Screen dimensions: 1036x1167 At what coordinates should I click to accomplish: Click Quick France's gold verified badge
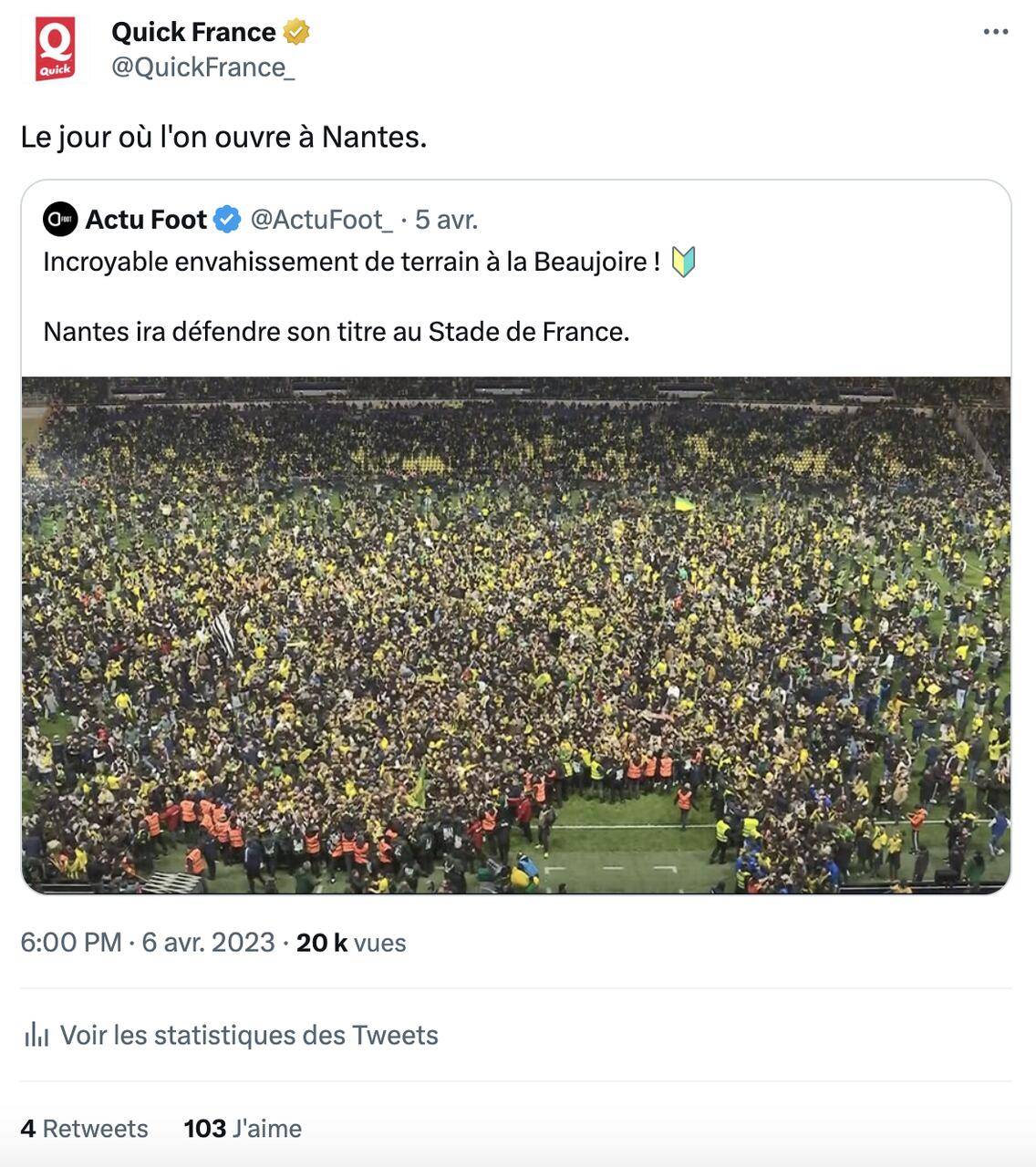tap(296, 32)
